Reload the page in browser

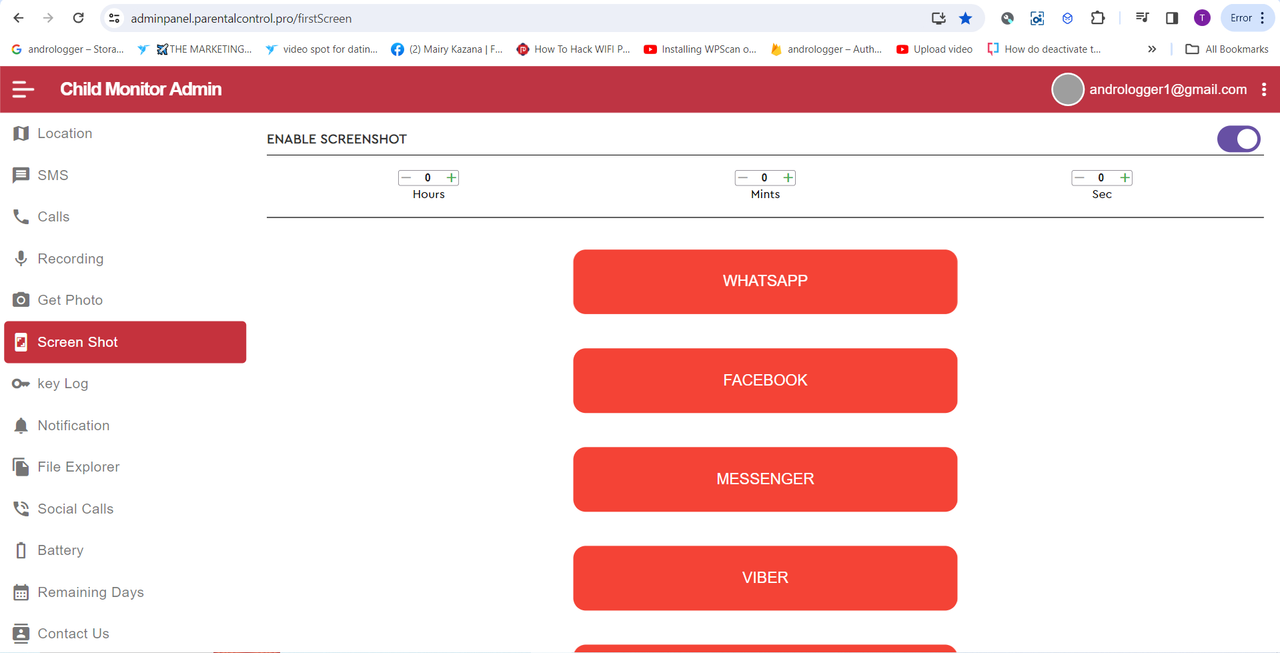[x=79, y=18]
